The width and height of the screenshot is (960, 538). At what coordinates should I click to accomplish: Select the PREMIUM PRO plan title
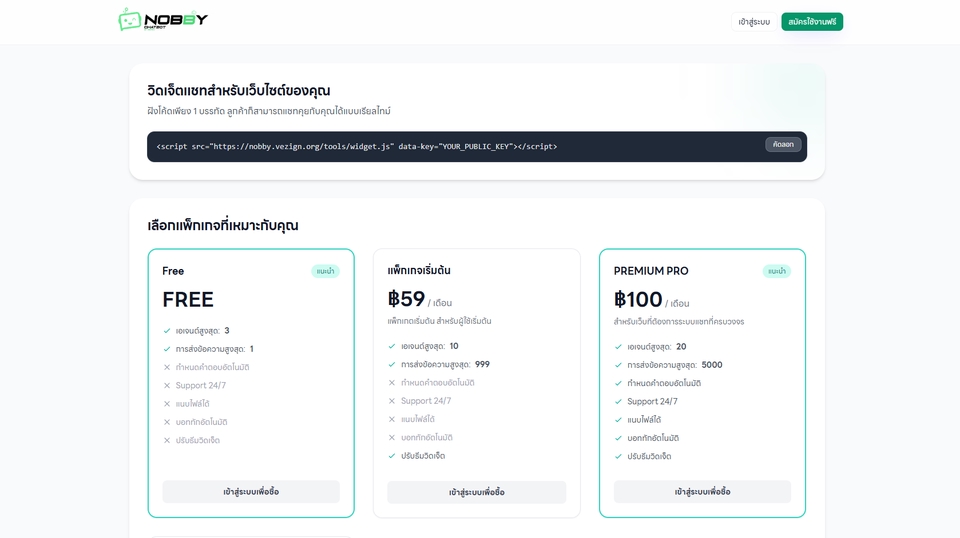(x=651, y=271)
